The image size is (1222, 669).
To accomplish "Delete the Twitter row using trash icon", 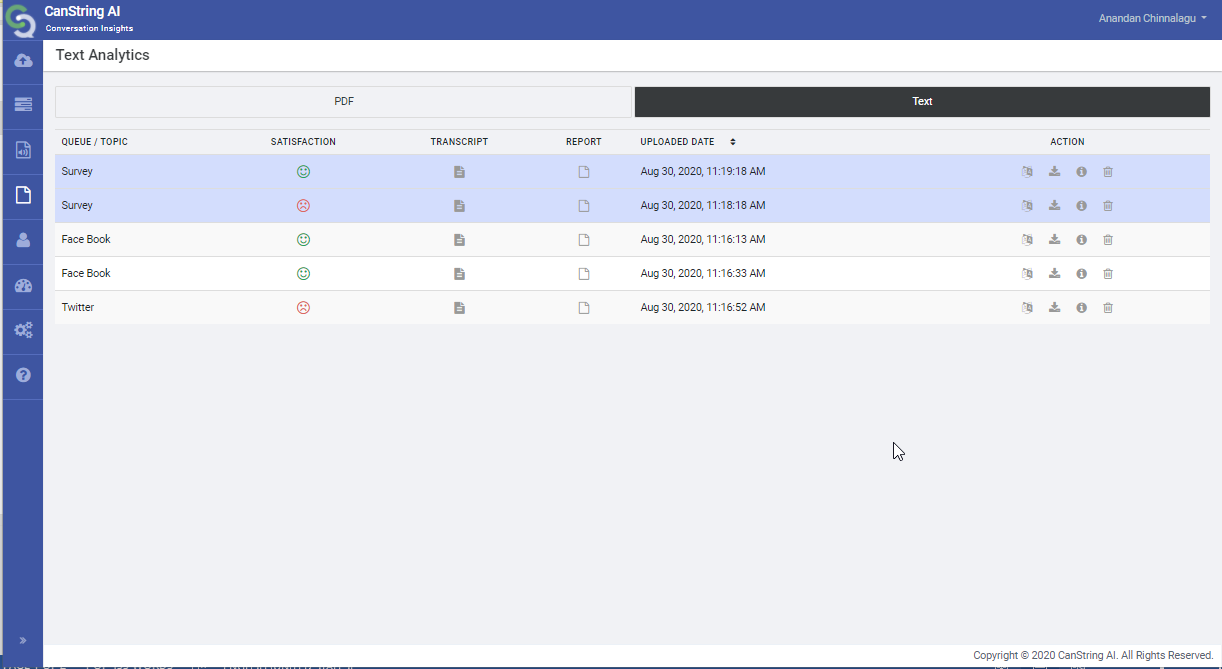I will tap(1108, 308).
